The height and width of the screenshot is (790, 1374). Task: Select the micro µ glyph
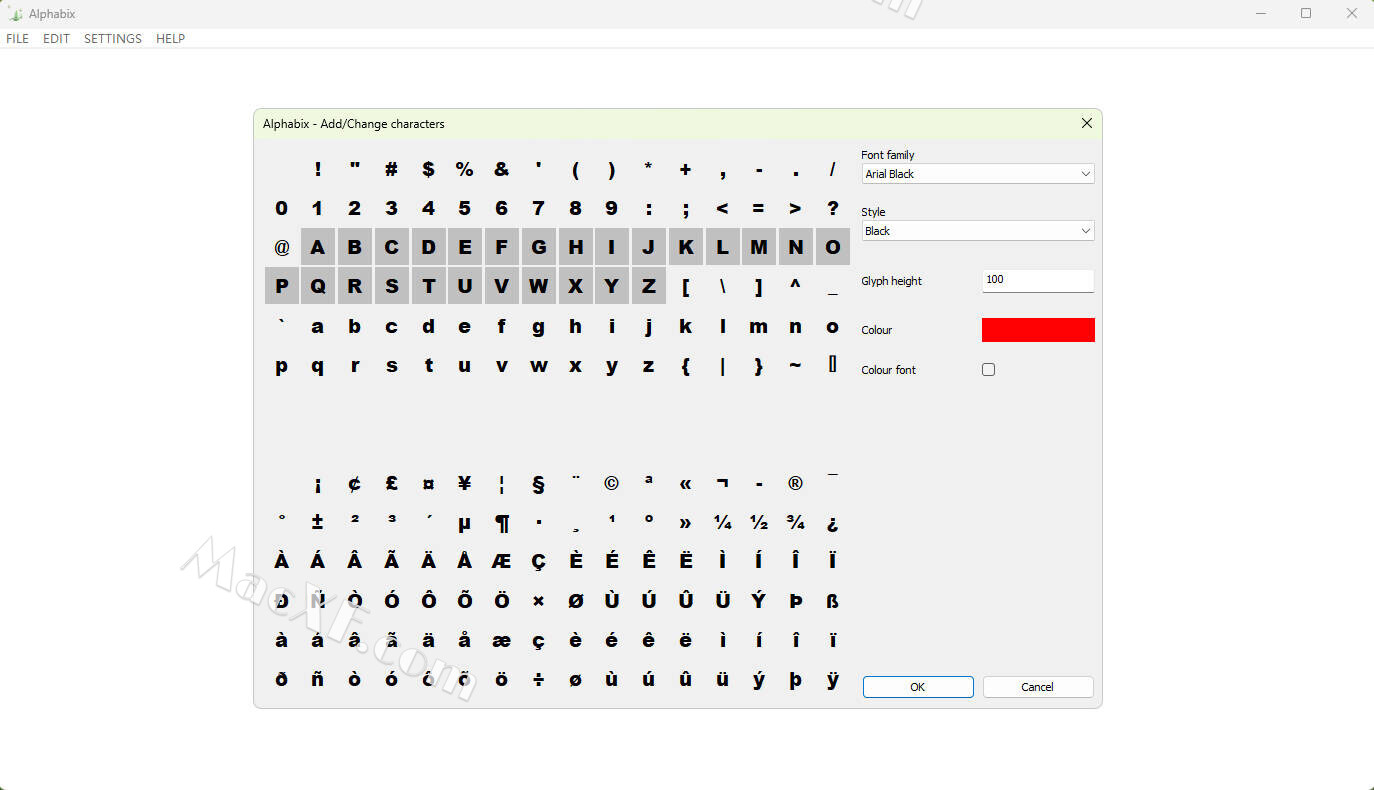click(465, 522)
